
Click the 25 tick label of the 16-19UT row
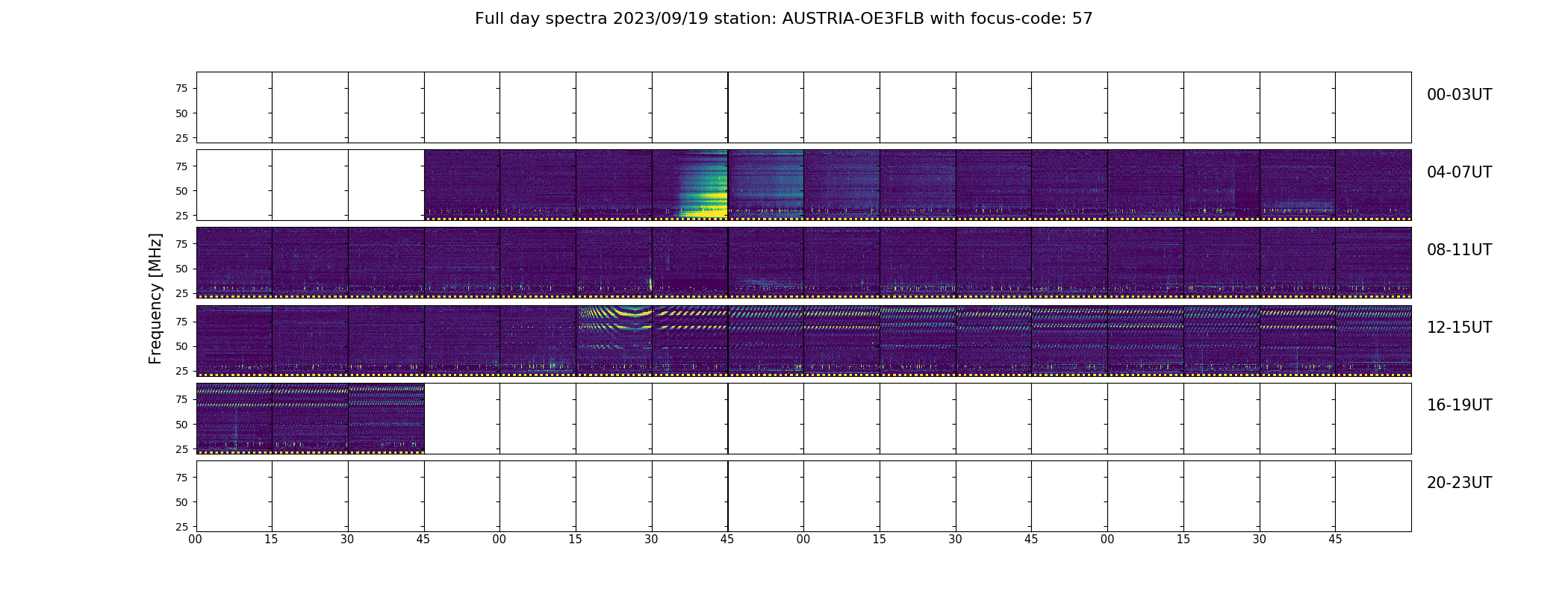click(x=181, y=449)
